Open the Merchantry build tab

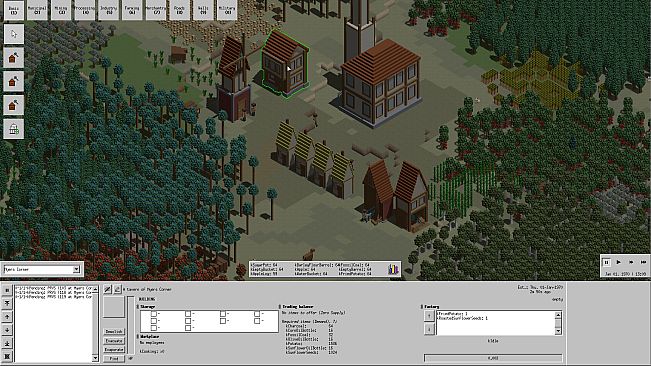pos(156,10)
